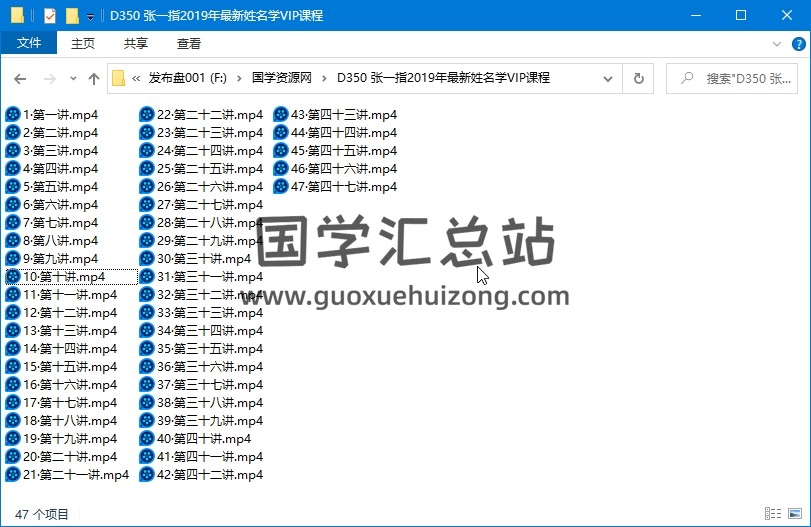Click the video icon of 21·第二十一讲.mp4
The image size is (811, 527).
click(12, 474)
